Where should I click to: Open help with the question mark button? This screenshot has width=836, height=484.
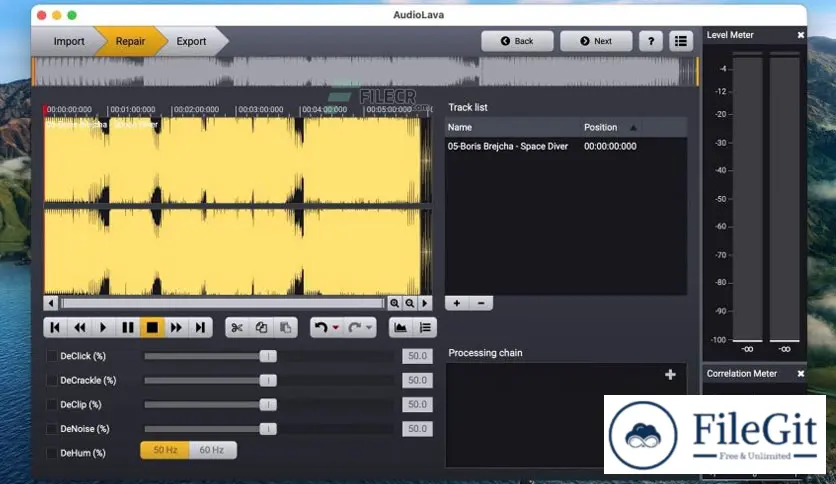(650, 41)
